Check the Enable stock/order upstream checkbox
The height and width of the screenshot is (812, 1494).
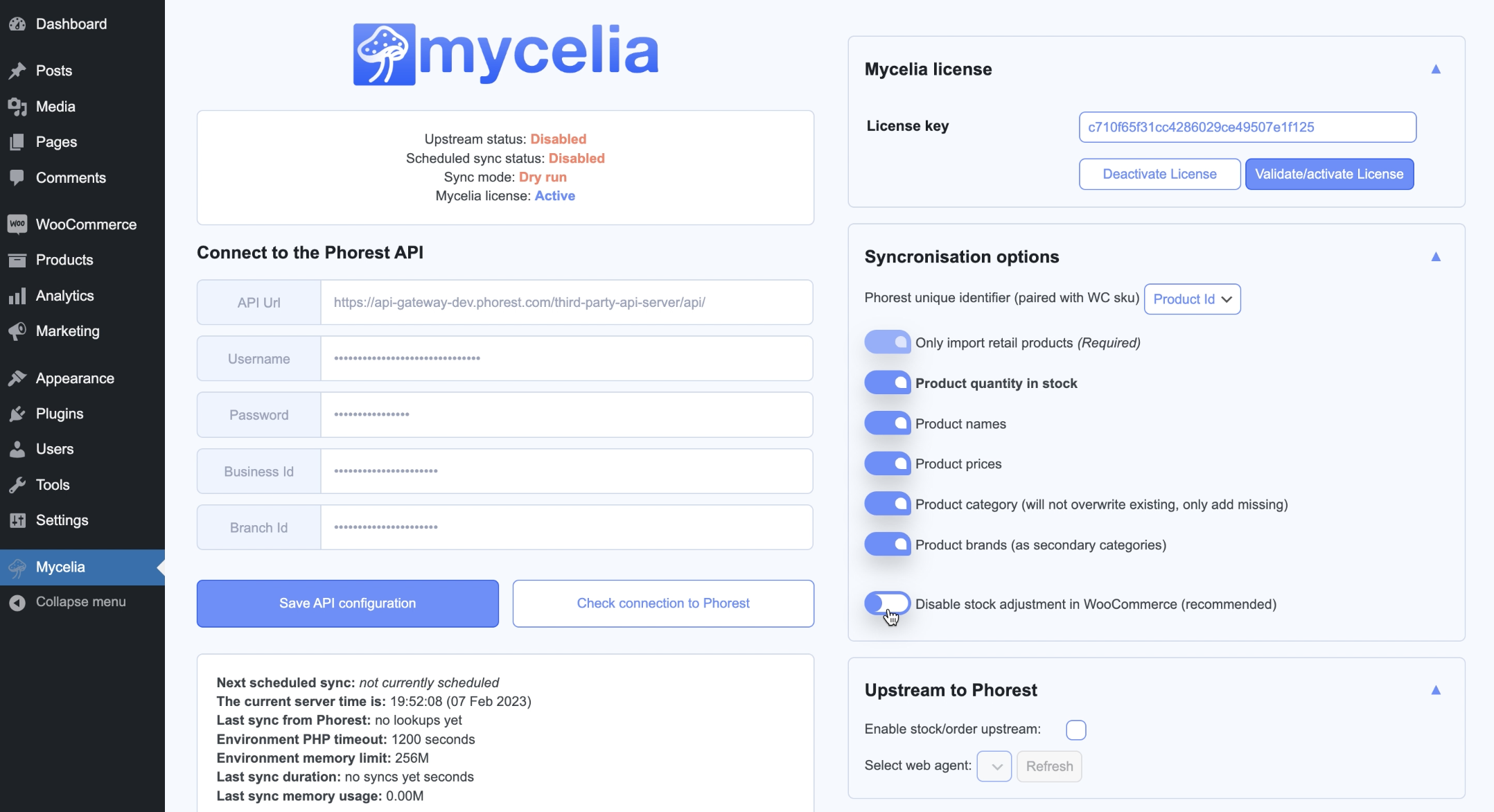point(1076,730)
